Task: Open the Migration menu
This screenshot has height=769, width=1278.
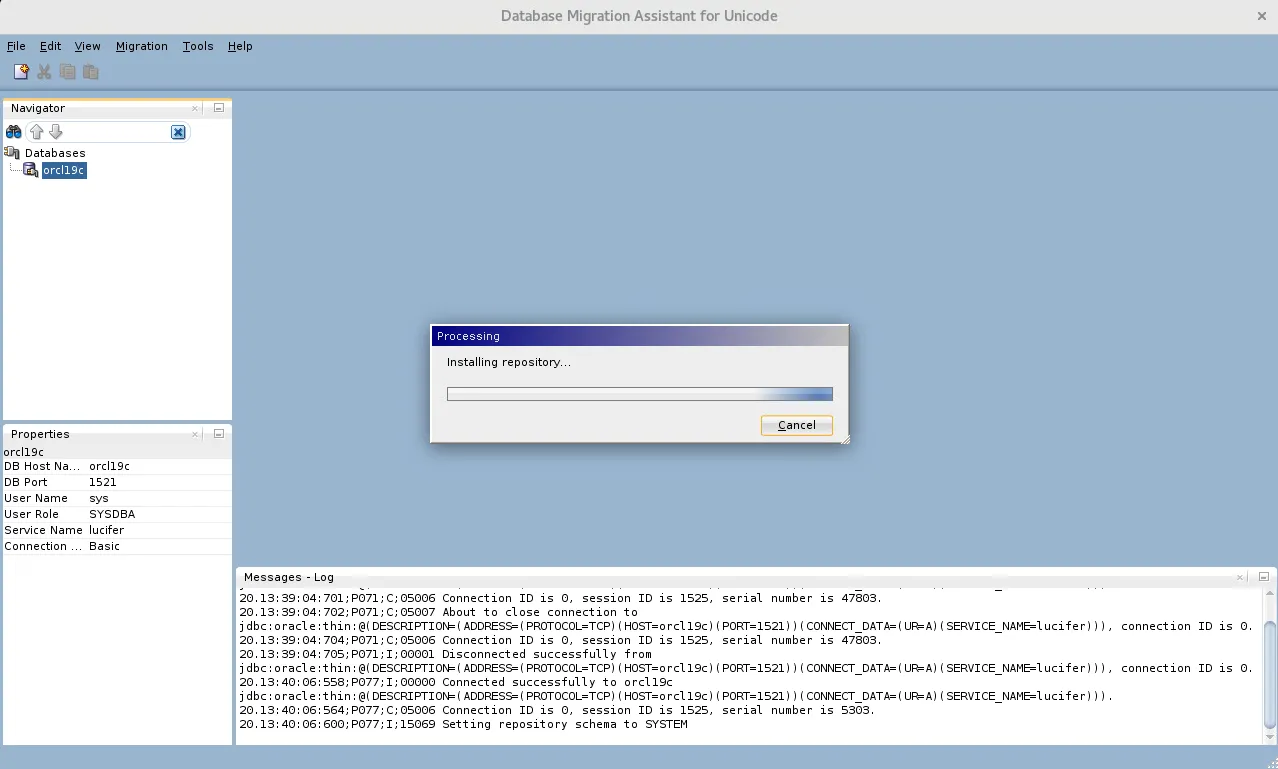Action: (141, 46)
